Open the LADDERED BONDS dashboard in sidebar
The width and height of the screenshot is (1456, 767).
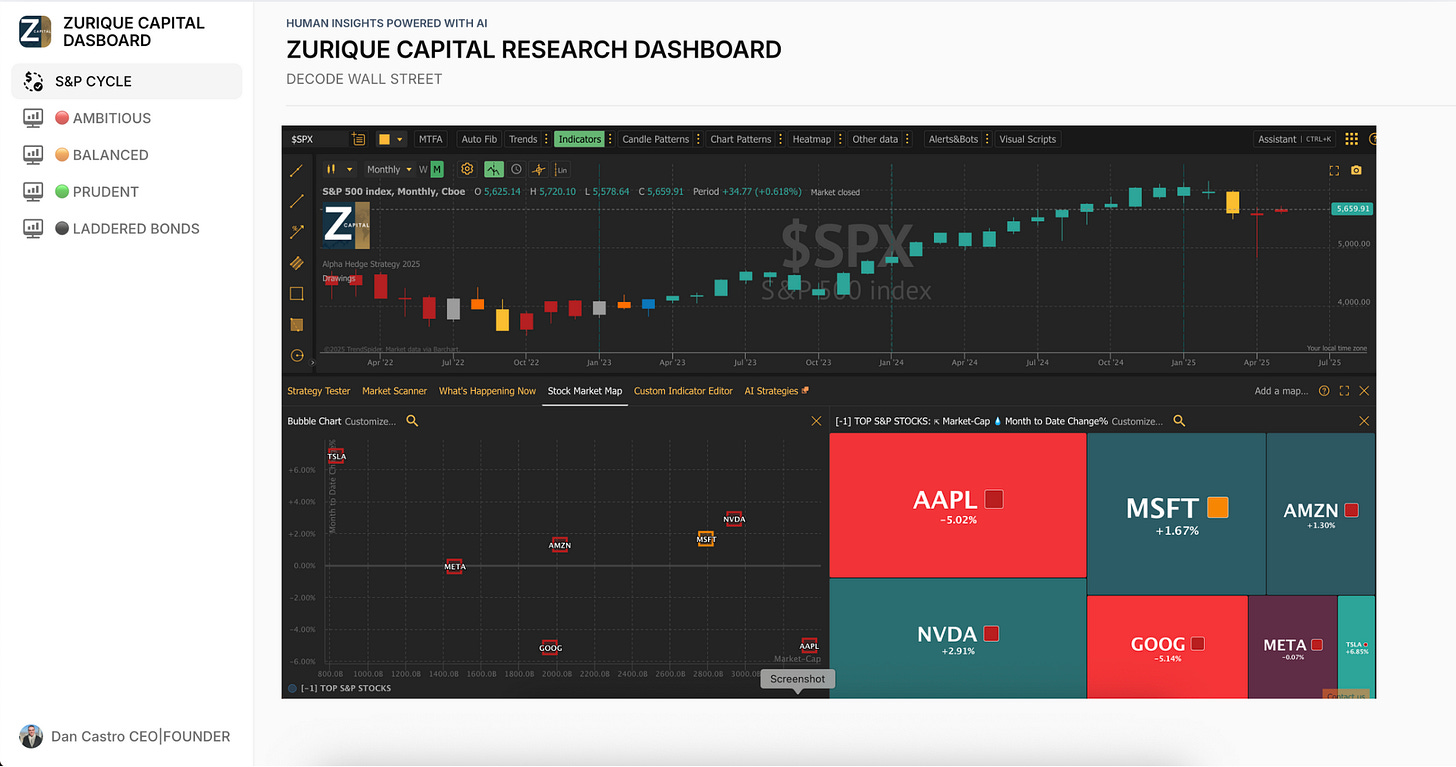(x=127, y=229)
